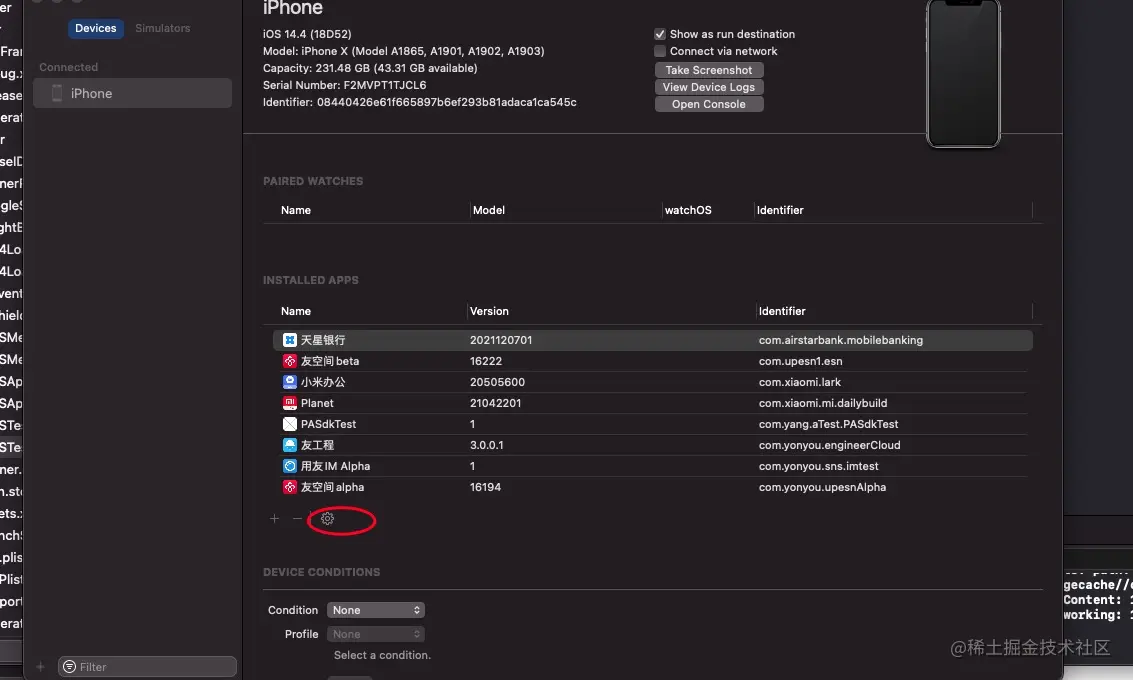1133x680 pixels.
Task: Click the 友工程 app icon
Action: [x=290, y=444]
